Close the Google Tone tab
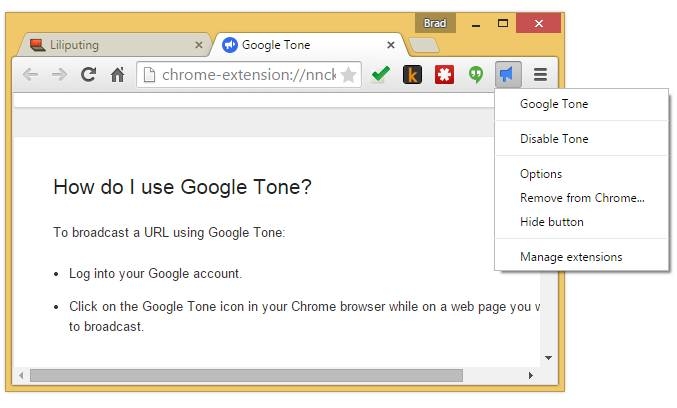Viewport: 677px width, 408px height. (x=391, y=45)
